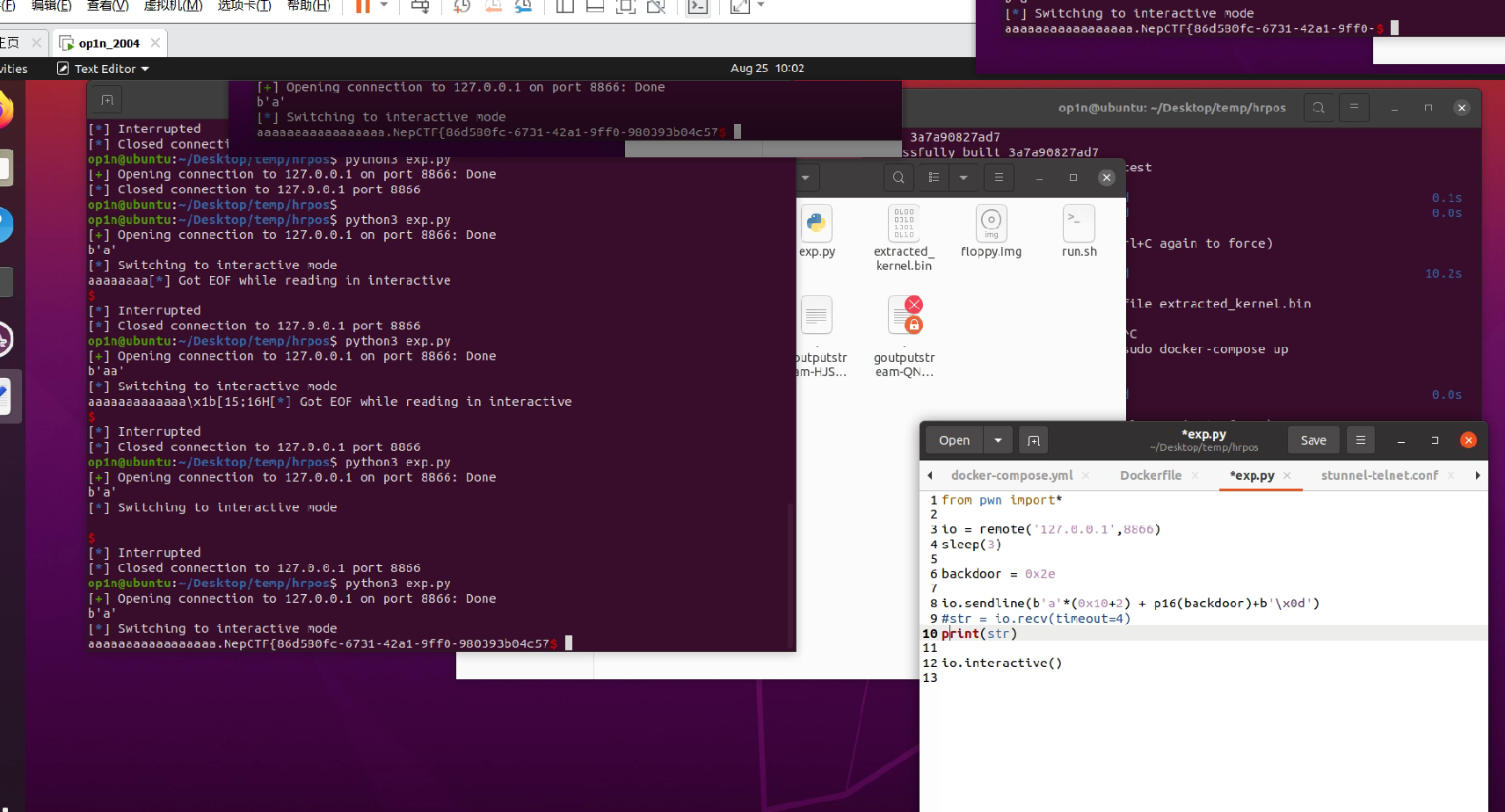Click the stretch guest display icon
The height and width of the screenshot is (812, 1505).
click(740, 6)
